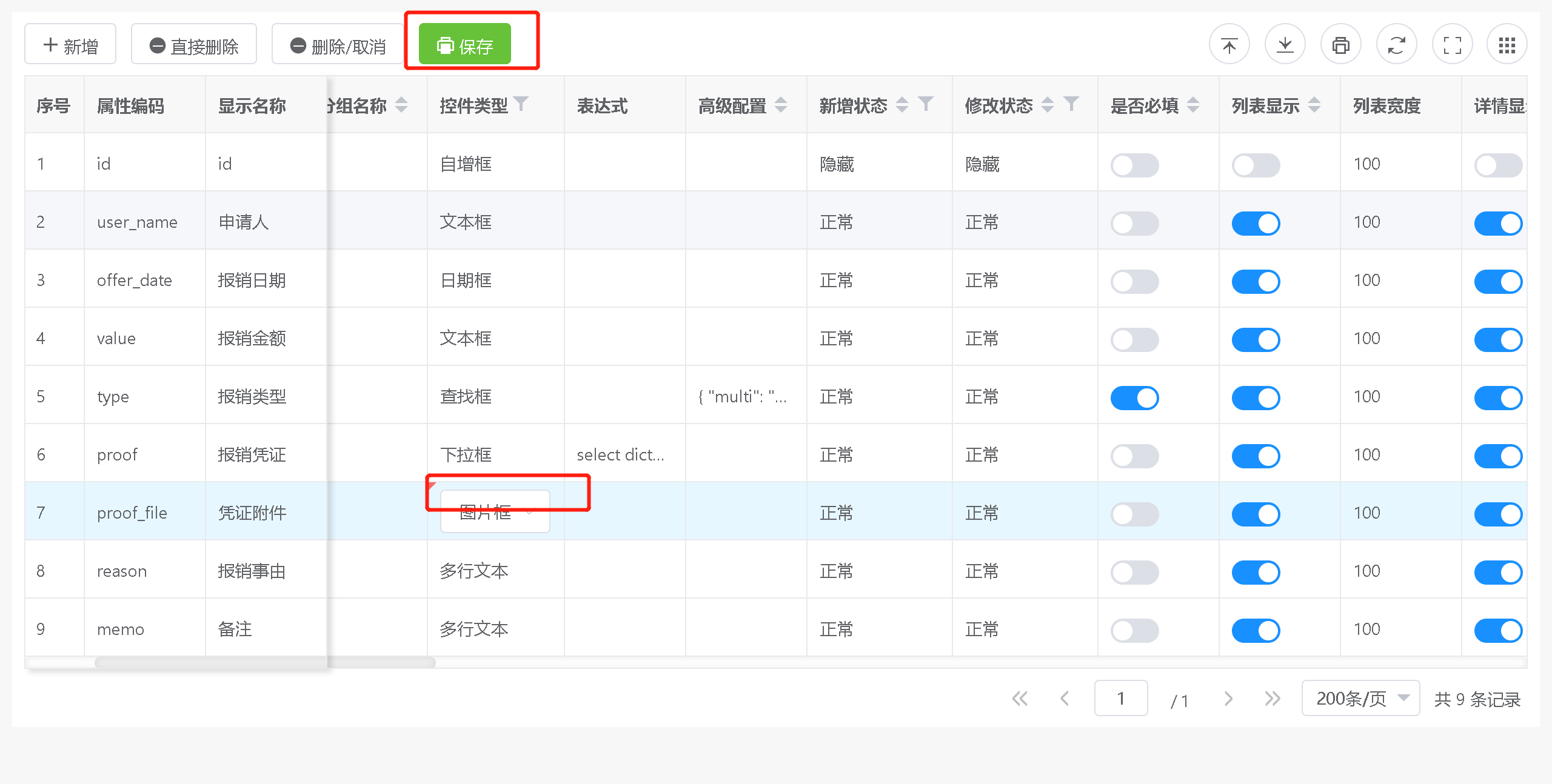Go to last page double-right arrow

pyautogui.click(x=1273, y=699)
